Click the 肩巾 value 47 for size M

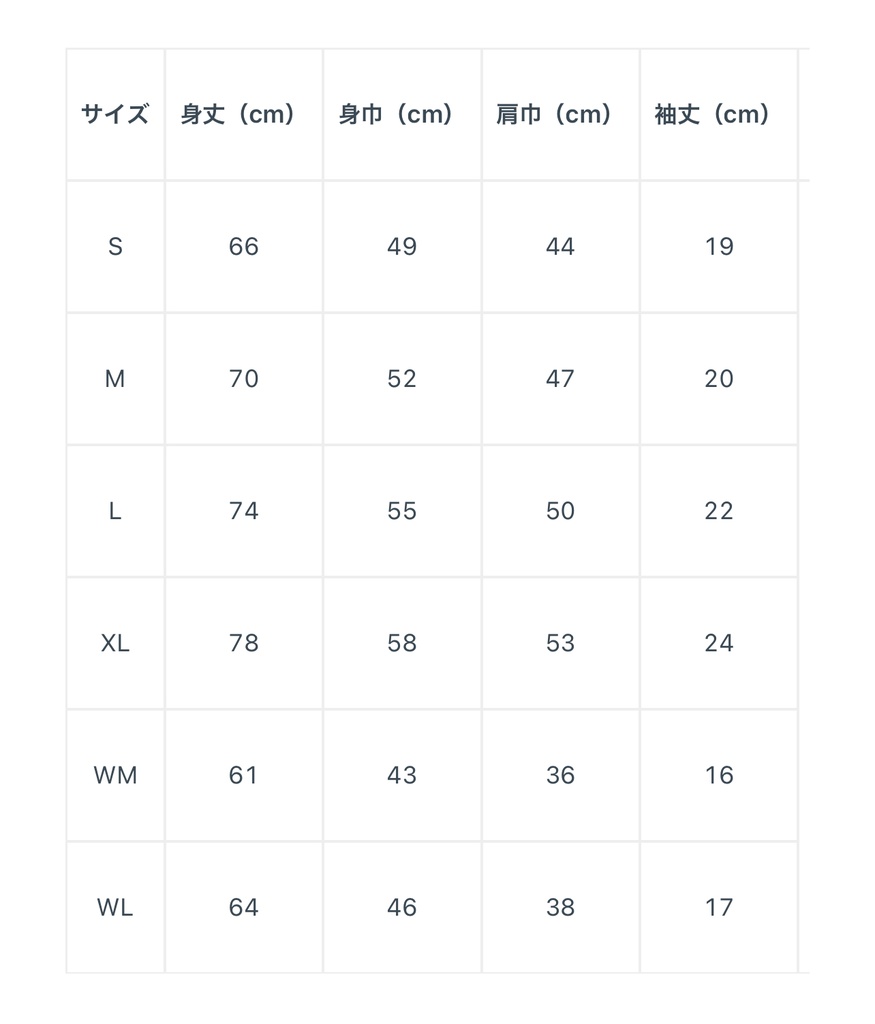coord(560,379)
